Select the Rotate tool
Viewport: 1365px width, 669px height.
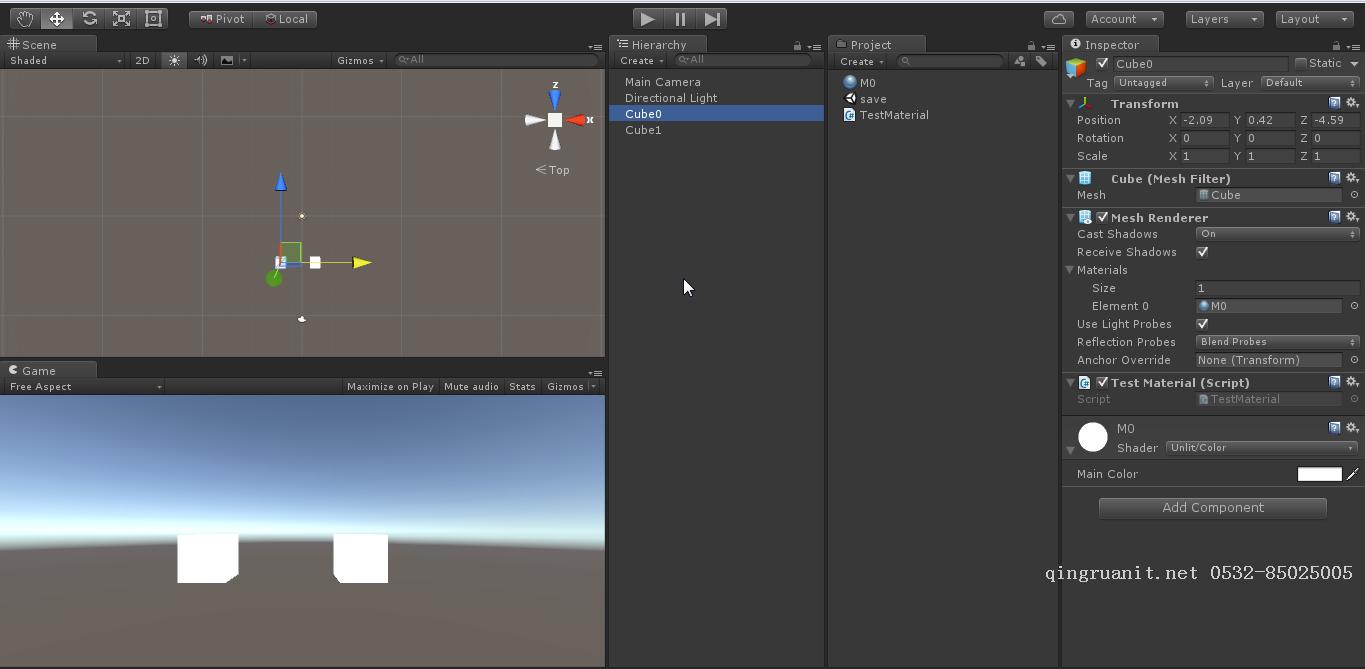click(89, 18)
